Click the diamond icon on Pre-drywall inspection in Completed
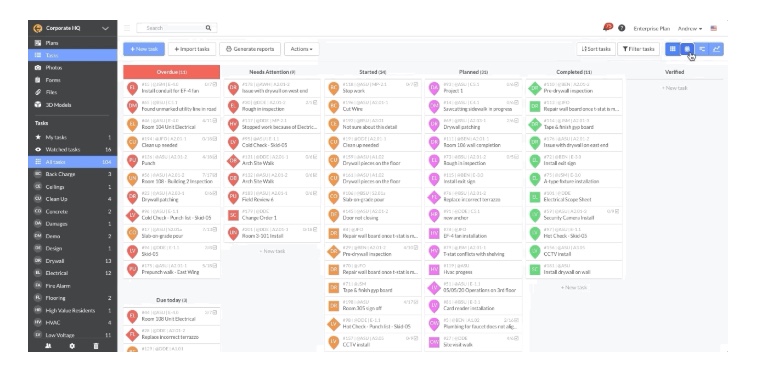 point(535,88)
